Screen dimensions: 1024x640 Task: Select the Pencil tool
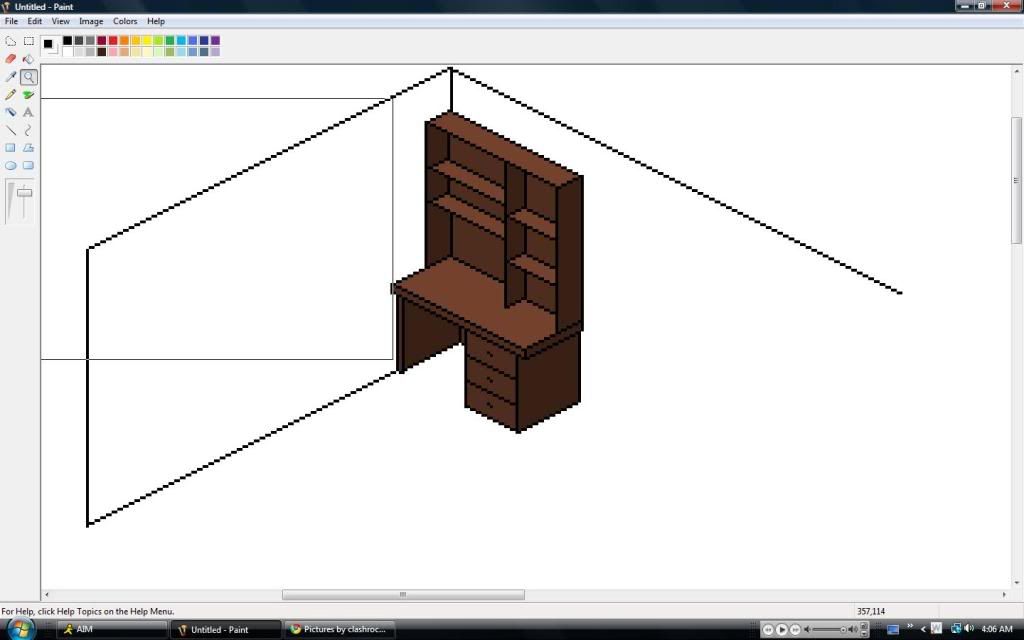(11, 95)
